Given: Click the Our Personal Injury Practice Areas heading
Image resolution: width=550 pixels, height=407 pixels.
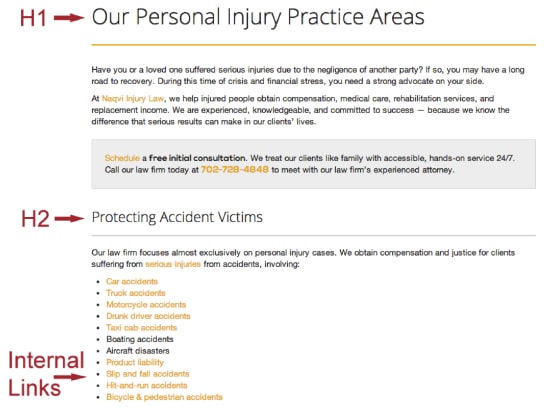Looking at the screenshot, I should click(x=258, y=17).
